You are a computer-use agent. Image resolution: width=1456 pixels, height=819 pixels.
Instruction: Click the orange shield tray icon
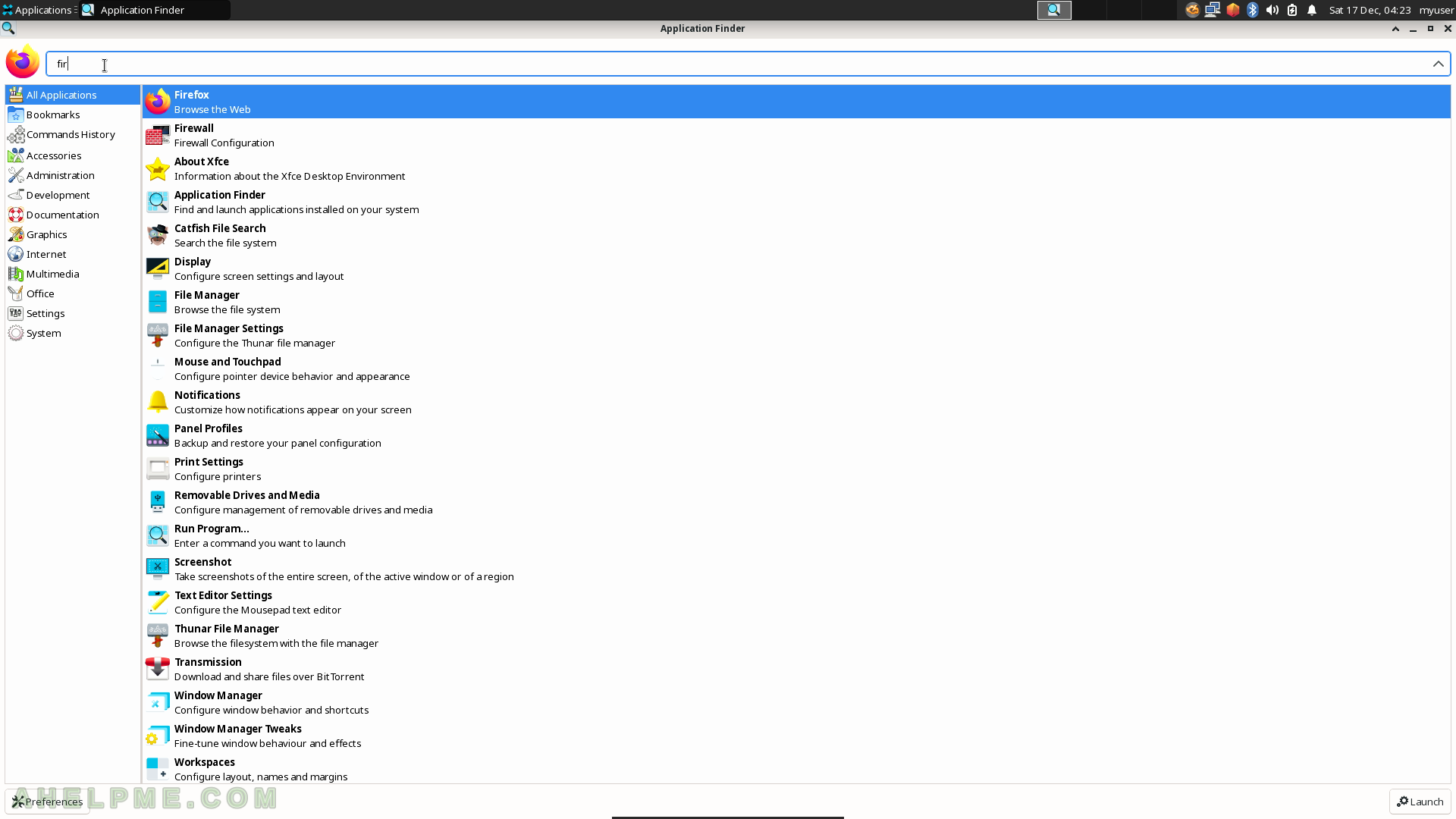pyautogui.click(x=1233, y=10)
